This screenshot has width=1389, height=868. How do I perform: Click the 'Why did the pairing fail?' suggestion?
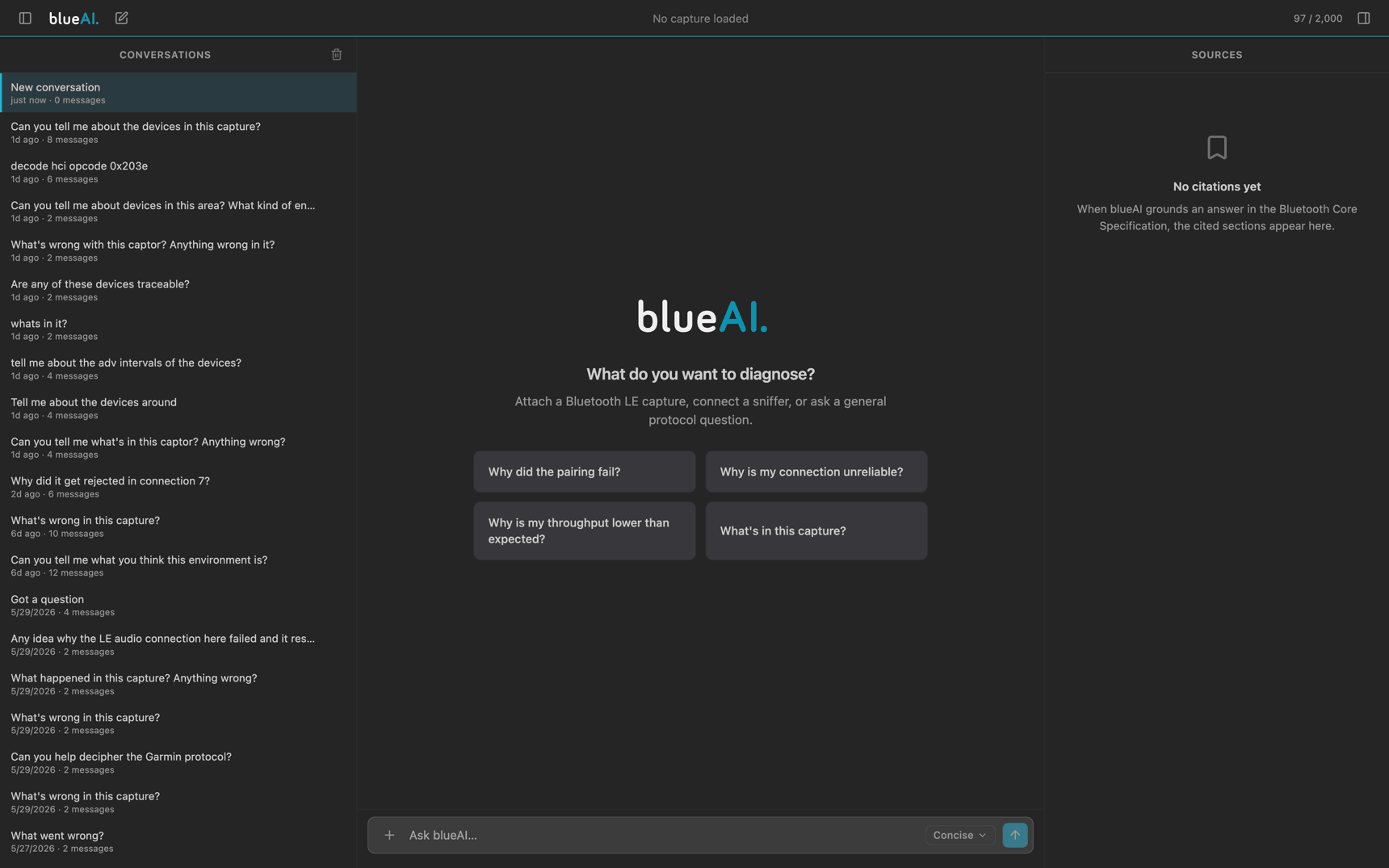[x=584, y=472]
